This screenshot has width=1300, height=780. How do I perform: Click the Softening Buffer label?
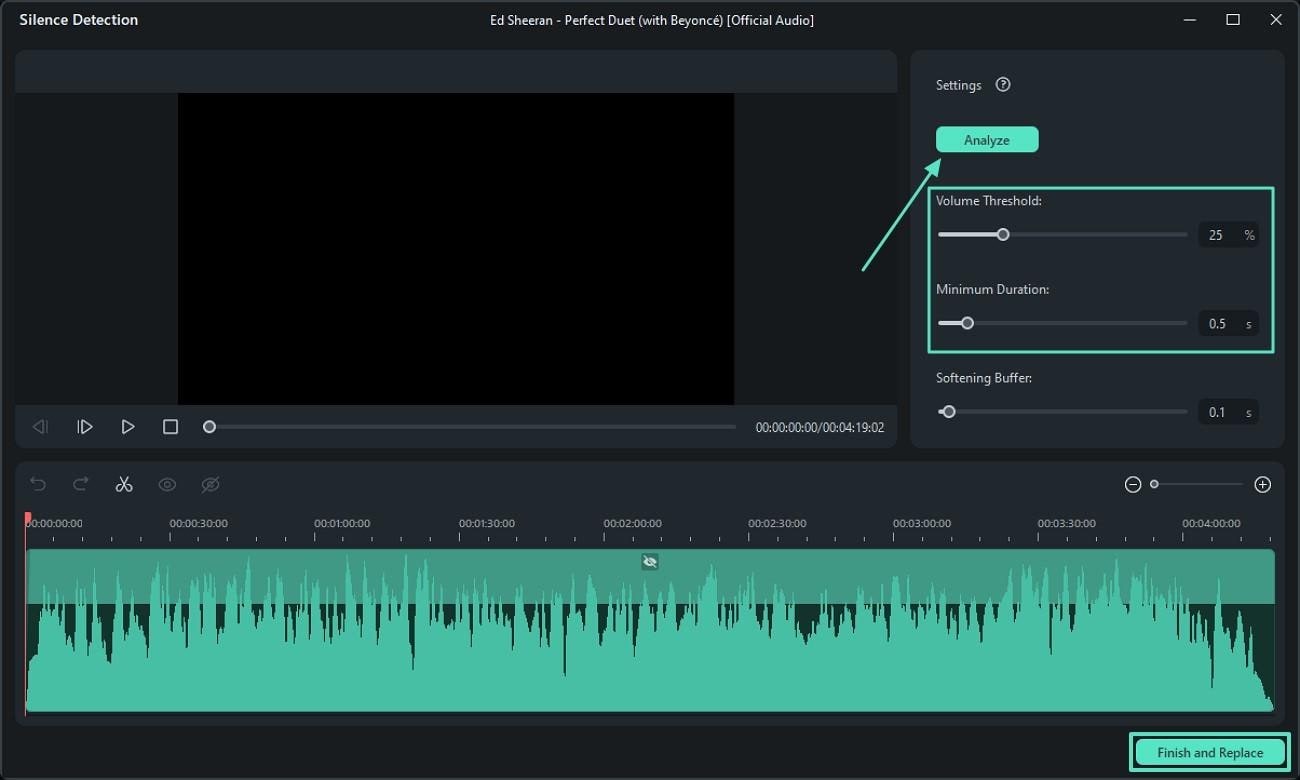[984, 378]
